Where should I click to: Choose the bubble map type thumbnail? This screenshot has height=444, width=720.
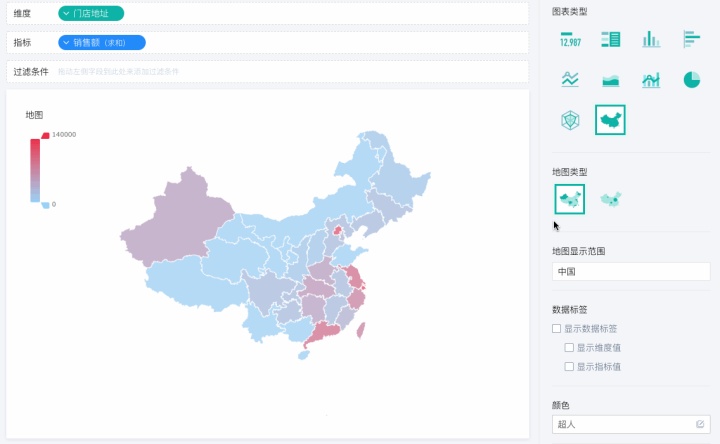pyautogui.click(x=611, y=199)
